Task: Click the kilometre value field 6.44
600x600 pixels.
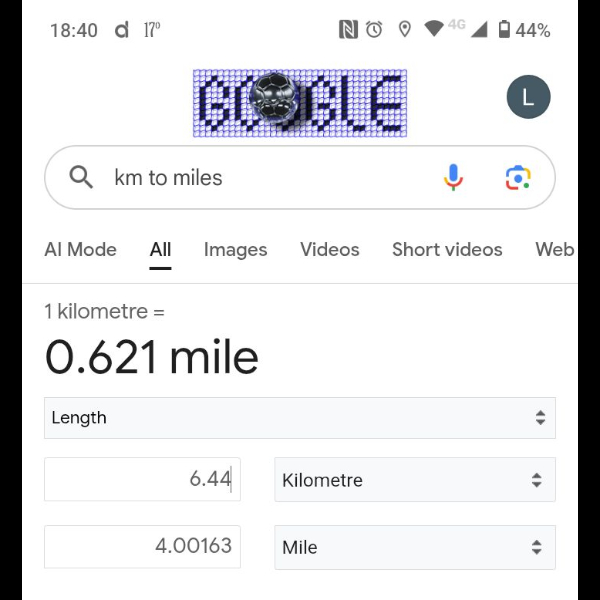Action: [142, 480]
